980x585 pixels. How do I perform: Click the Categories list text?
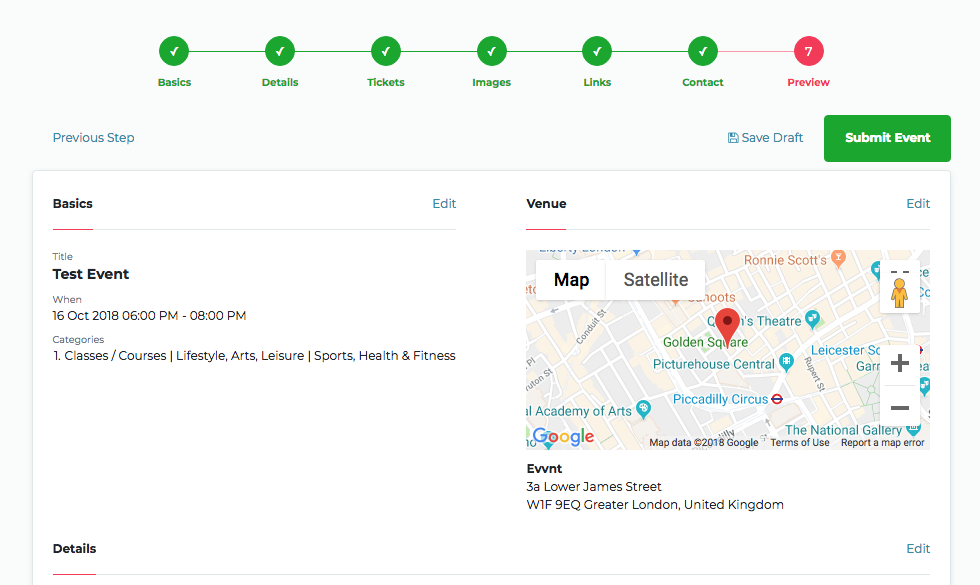click(254, 356)
